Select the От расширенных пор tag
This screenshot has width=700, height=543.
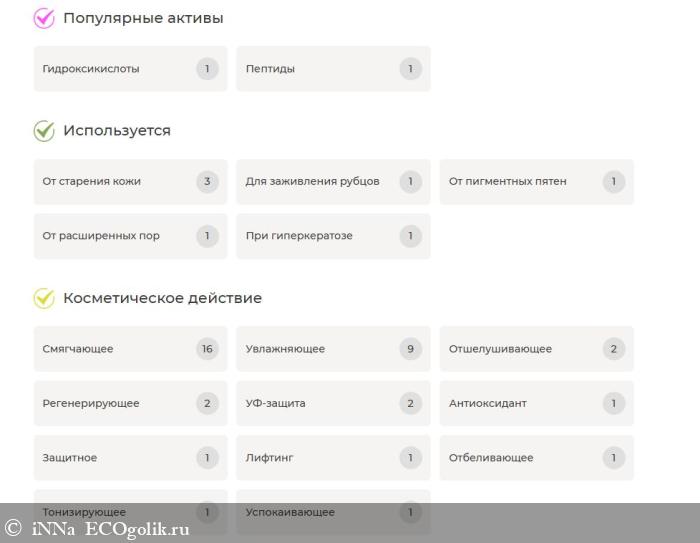(130, 236)
